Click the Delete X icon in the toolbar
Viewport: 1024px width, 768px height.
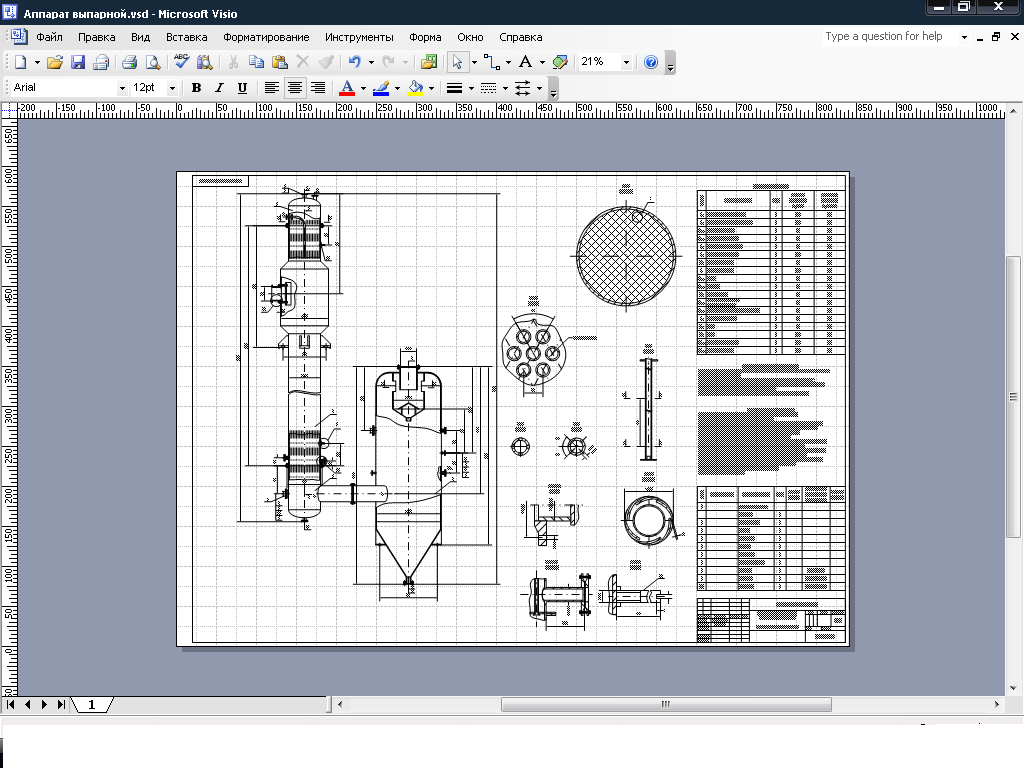tap(302, 62)
